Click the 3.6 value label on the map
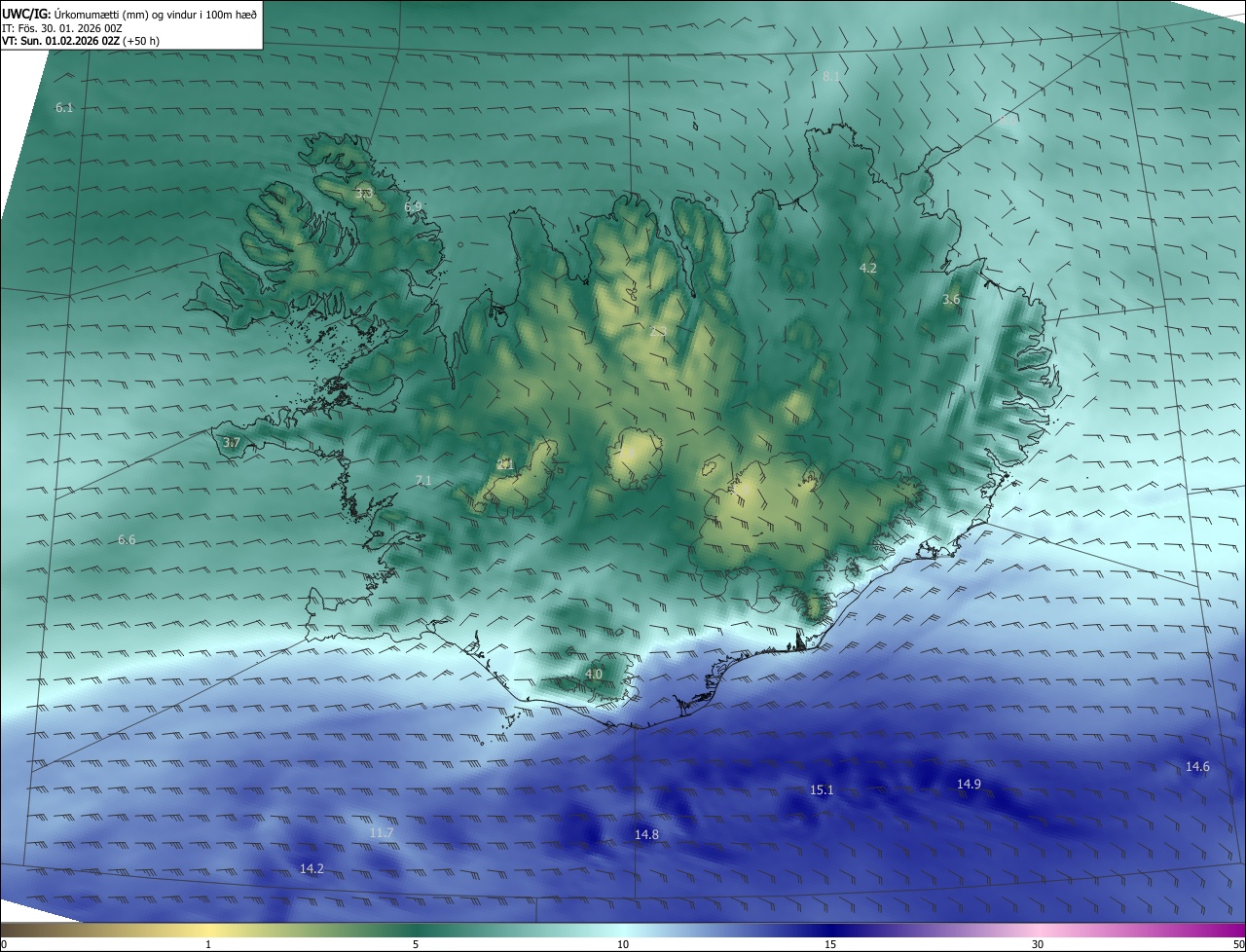 click(951, 300)
